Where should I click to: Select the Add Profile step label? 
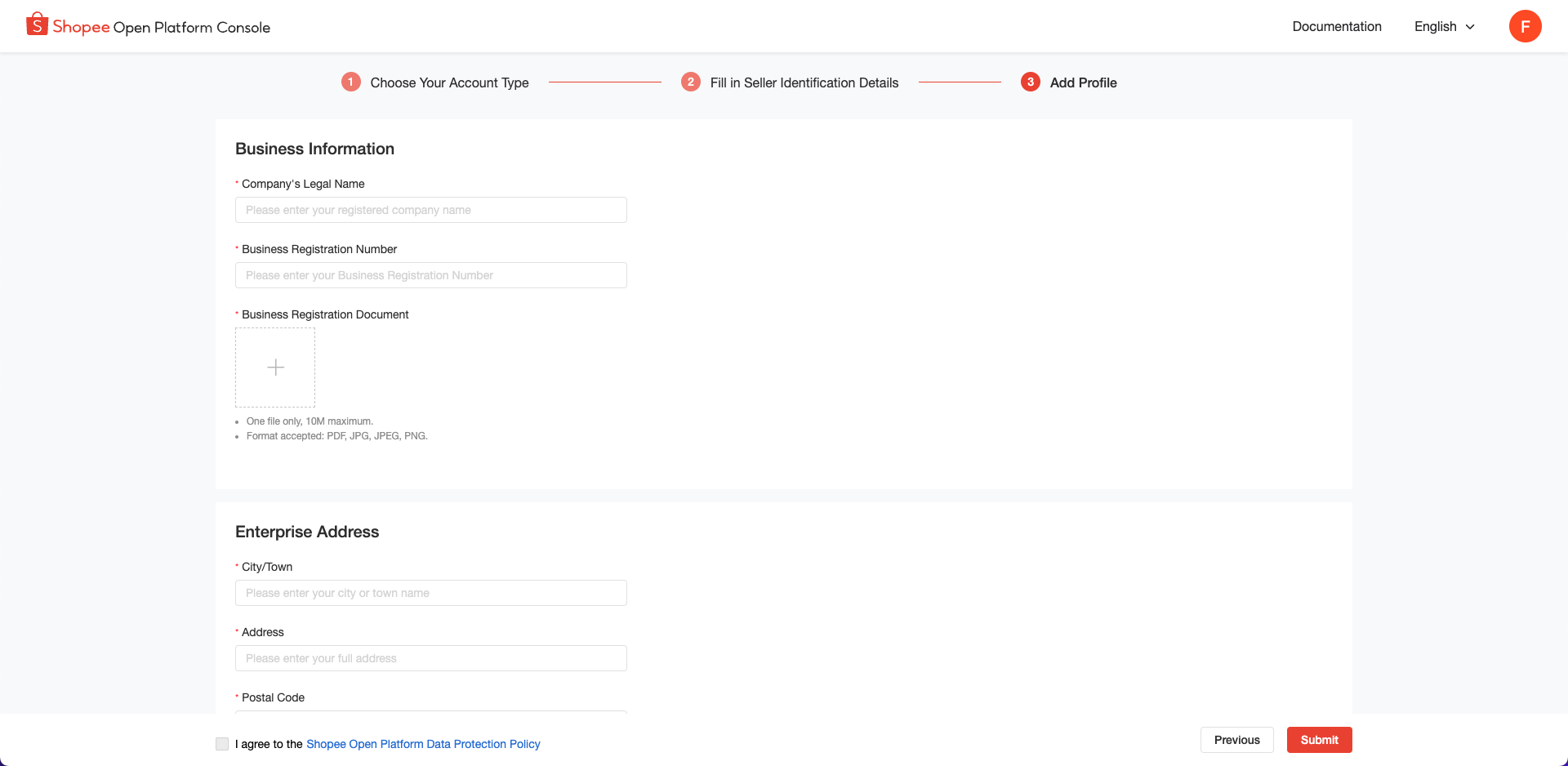1083,82
